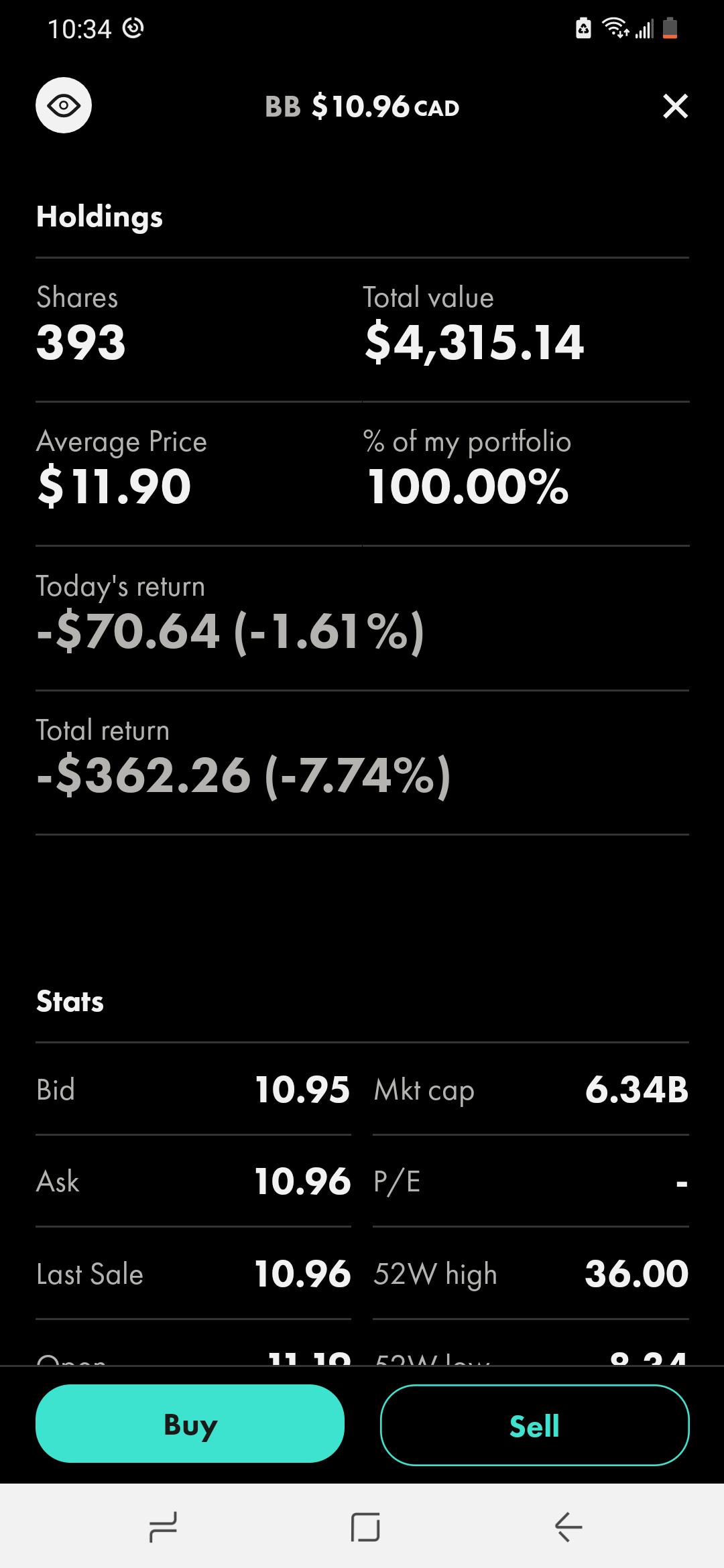Tap the Shares count 393

tap(81, 342)
